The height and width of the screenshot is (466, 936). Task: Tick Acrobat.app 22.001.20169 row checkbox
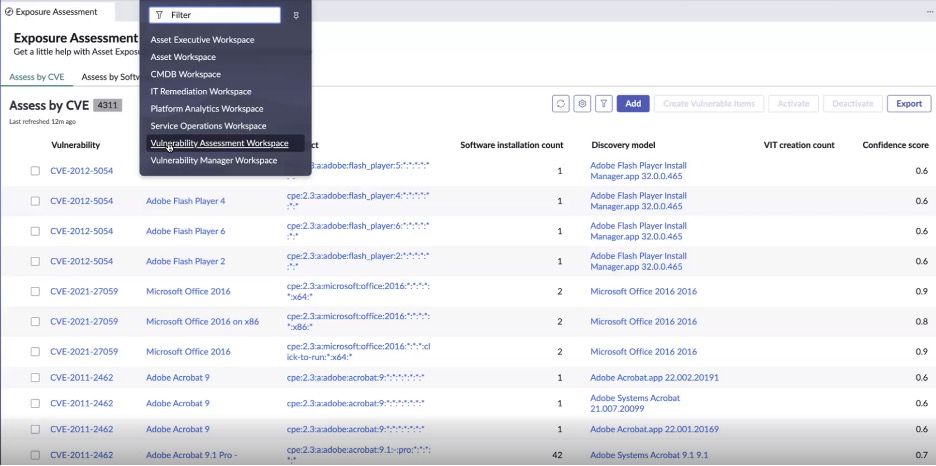coord(35,430)
